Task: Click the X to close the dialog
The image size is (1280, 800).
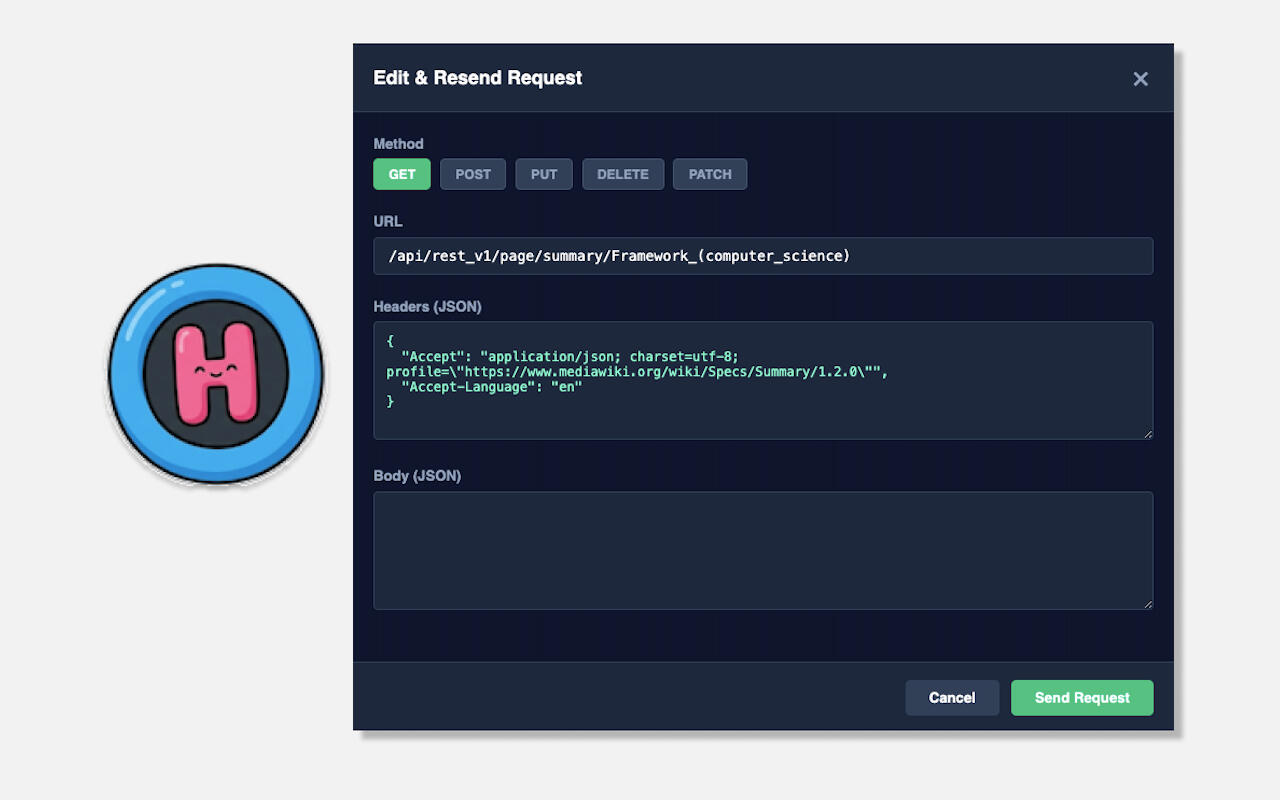Action: [x=1140, y=78]
